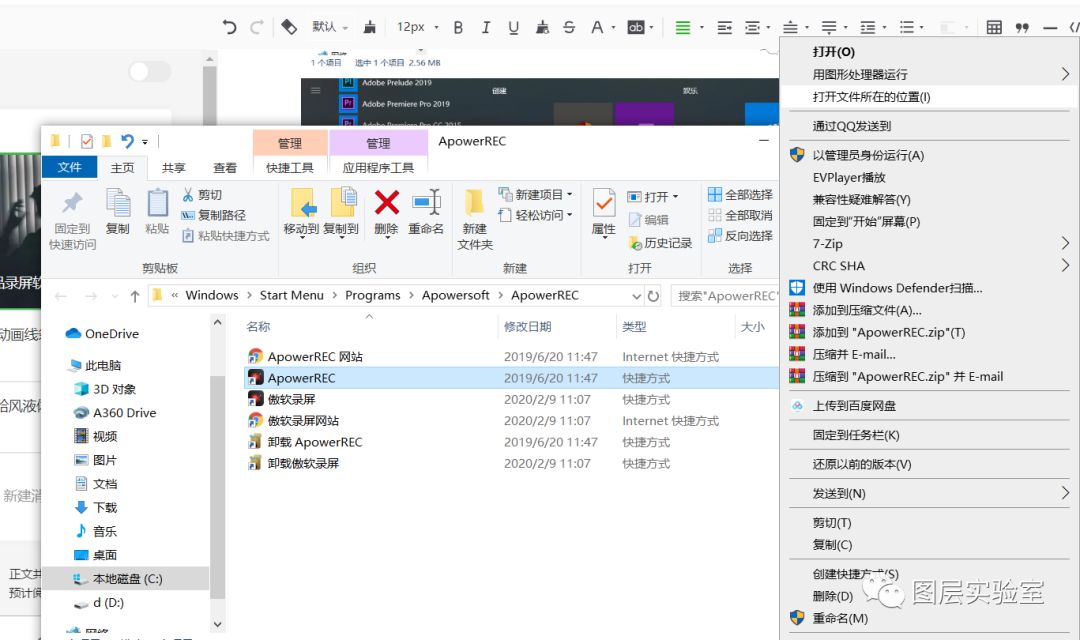The image size is (1080, 640).
Task: Select the 卸载 ApowerREC file row
Action: coord(512,442)
